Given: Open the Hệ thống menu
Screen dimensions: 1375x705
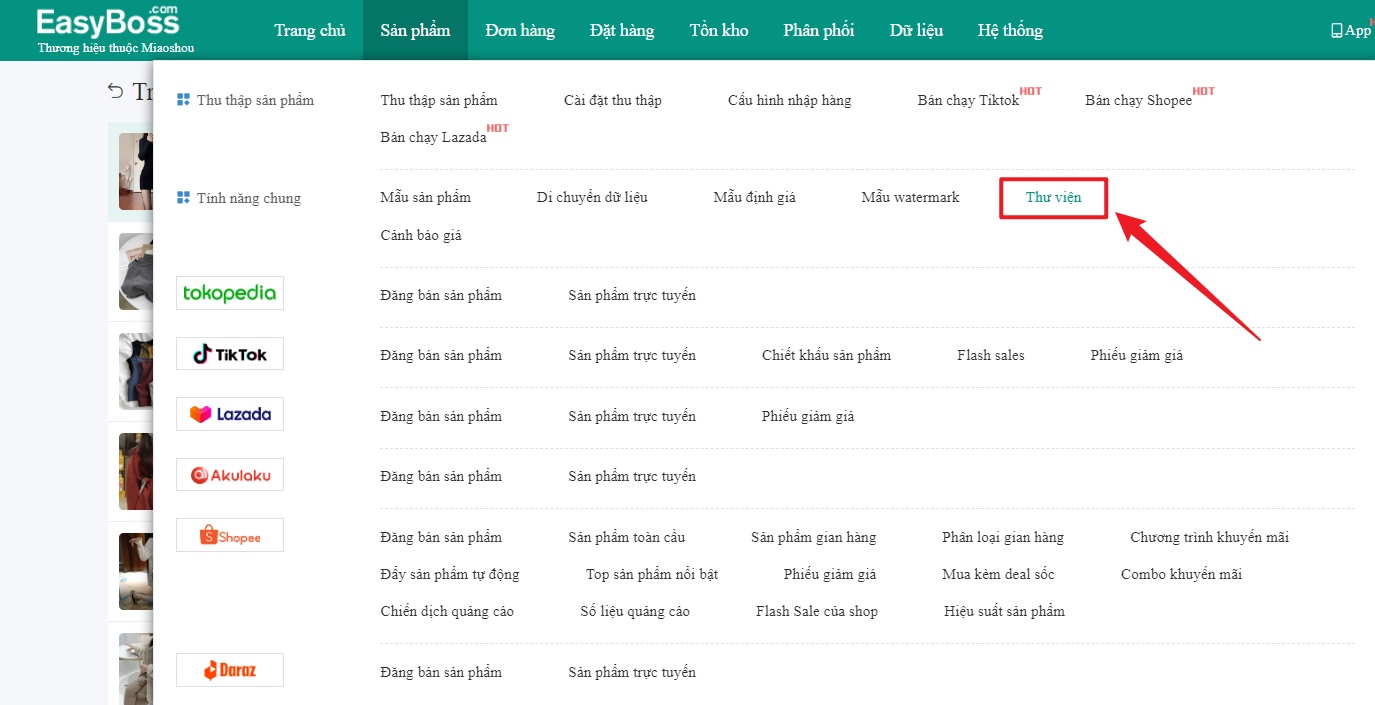Looking at the screenshot, I should (1010, 30).
